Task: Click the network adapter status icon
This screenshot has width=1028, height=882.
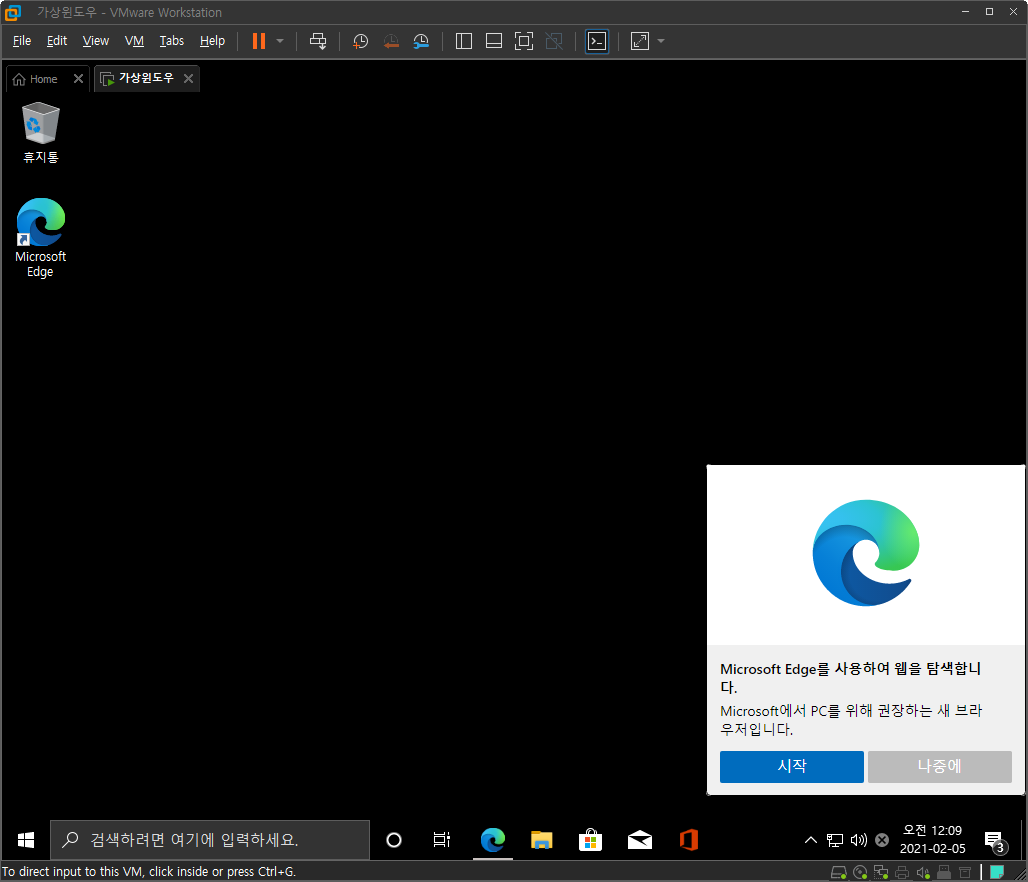Action: (x=881, y=872)
